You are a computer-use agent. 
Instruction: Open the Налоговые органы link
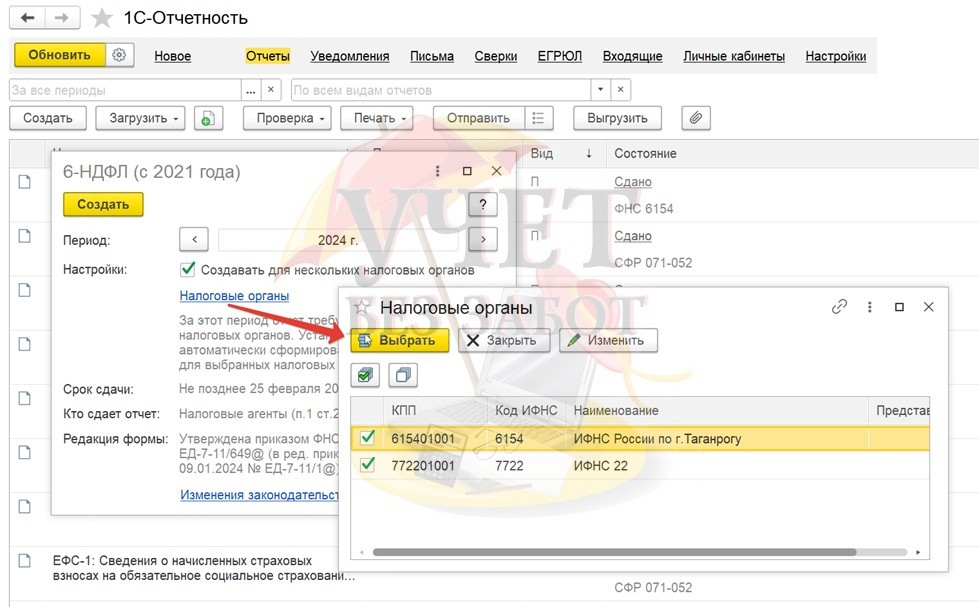pyautogui.click(x=234, y=295)
